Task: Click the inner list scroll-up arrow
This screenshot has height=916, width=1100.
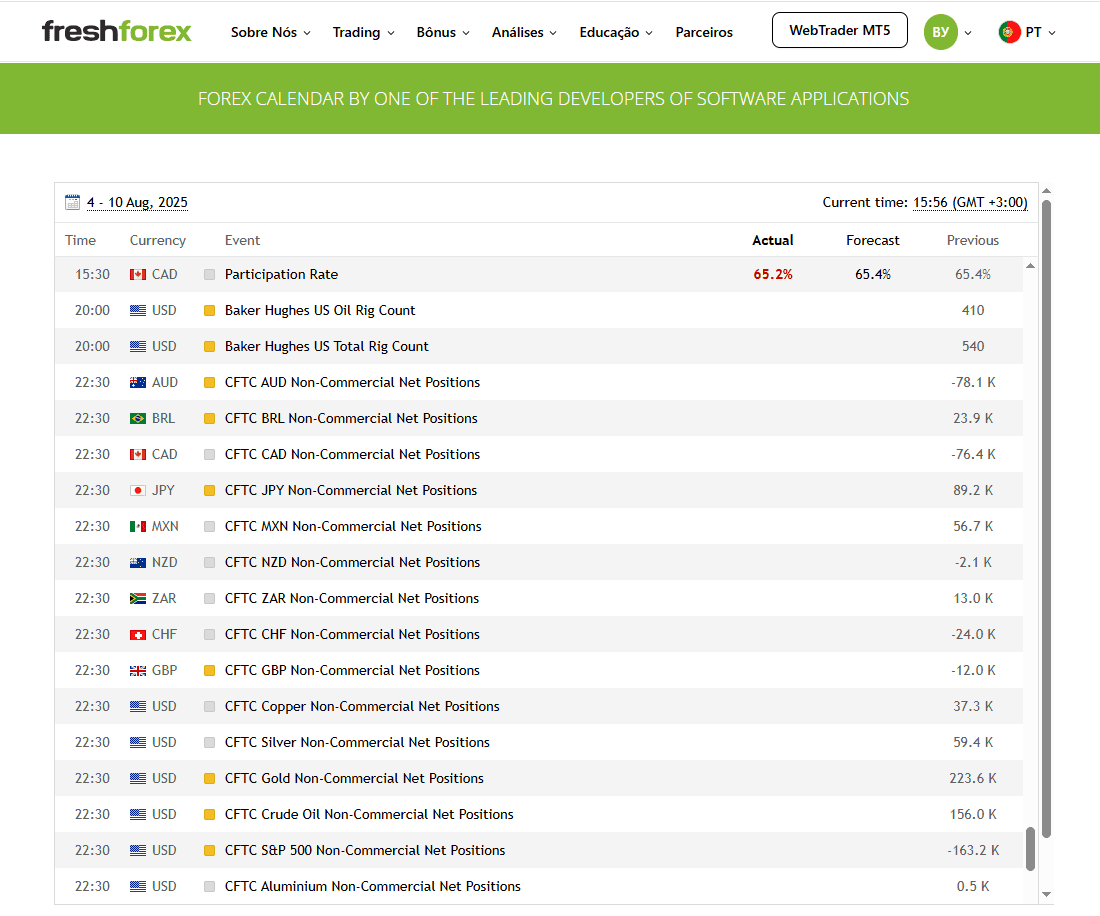Action: point(1030,265)
